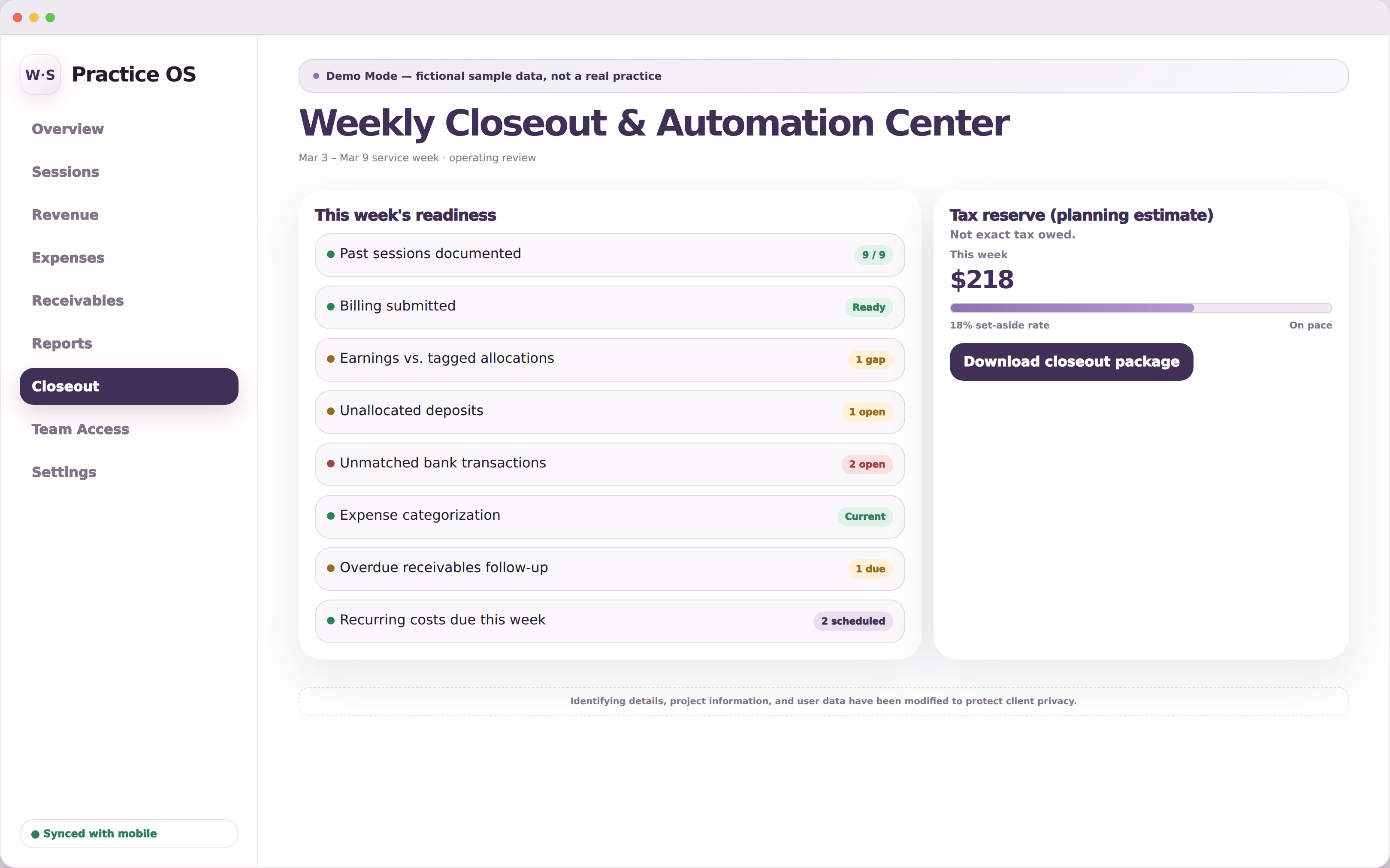Open Past sessions documented row
This screenshot has height=868, width=1390.
tap(610, 255)
